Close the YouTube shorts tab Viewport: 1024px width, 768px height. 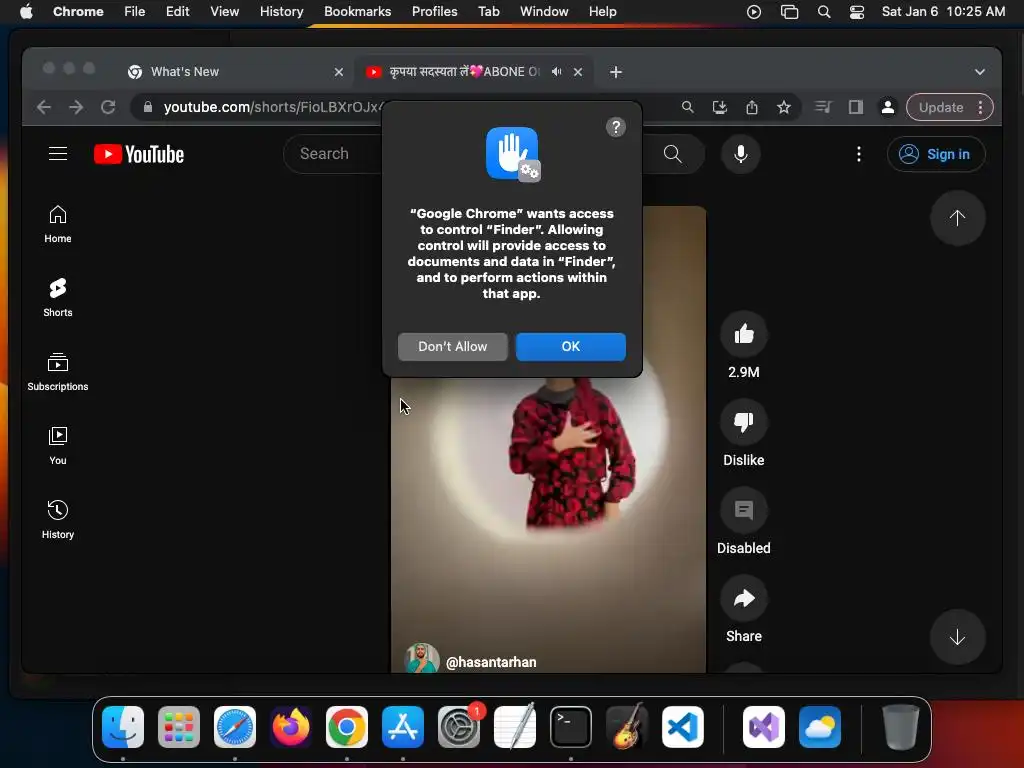(577, 72)
